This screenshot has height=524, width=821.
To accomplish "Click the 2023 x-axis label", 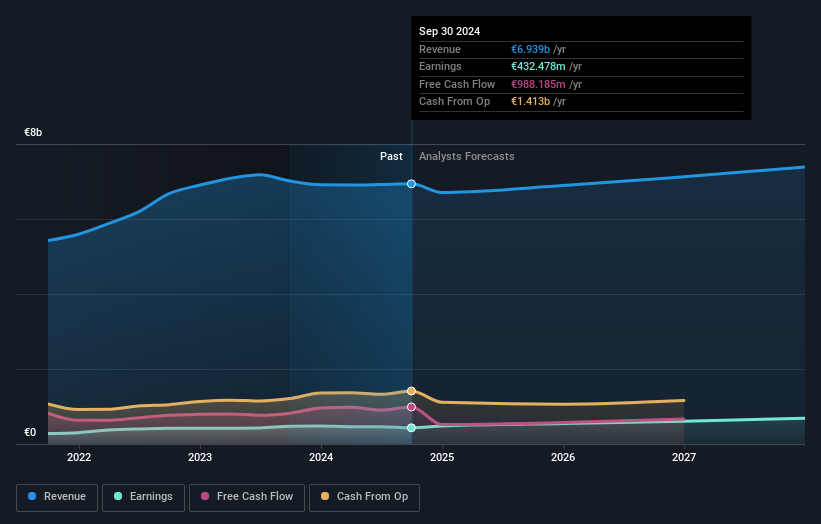I will pyautogui.click(x=200, y=457).
